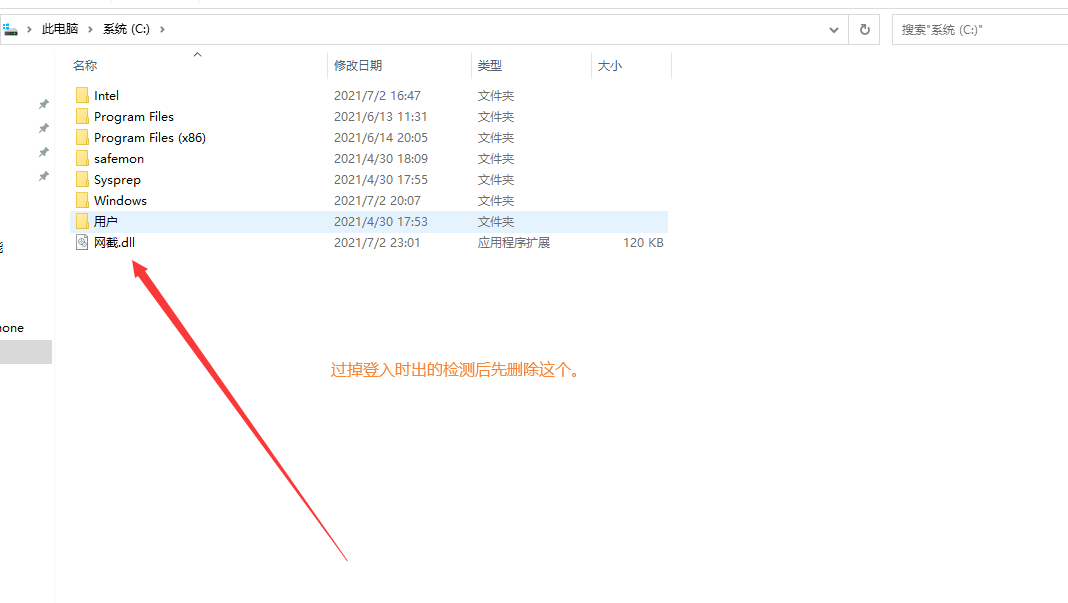1068x603 pixels.
Task: Unpin the second quick access sidebar item
Action: 42,128
